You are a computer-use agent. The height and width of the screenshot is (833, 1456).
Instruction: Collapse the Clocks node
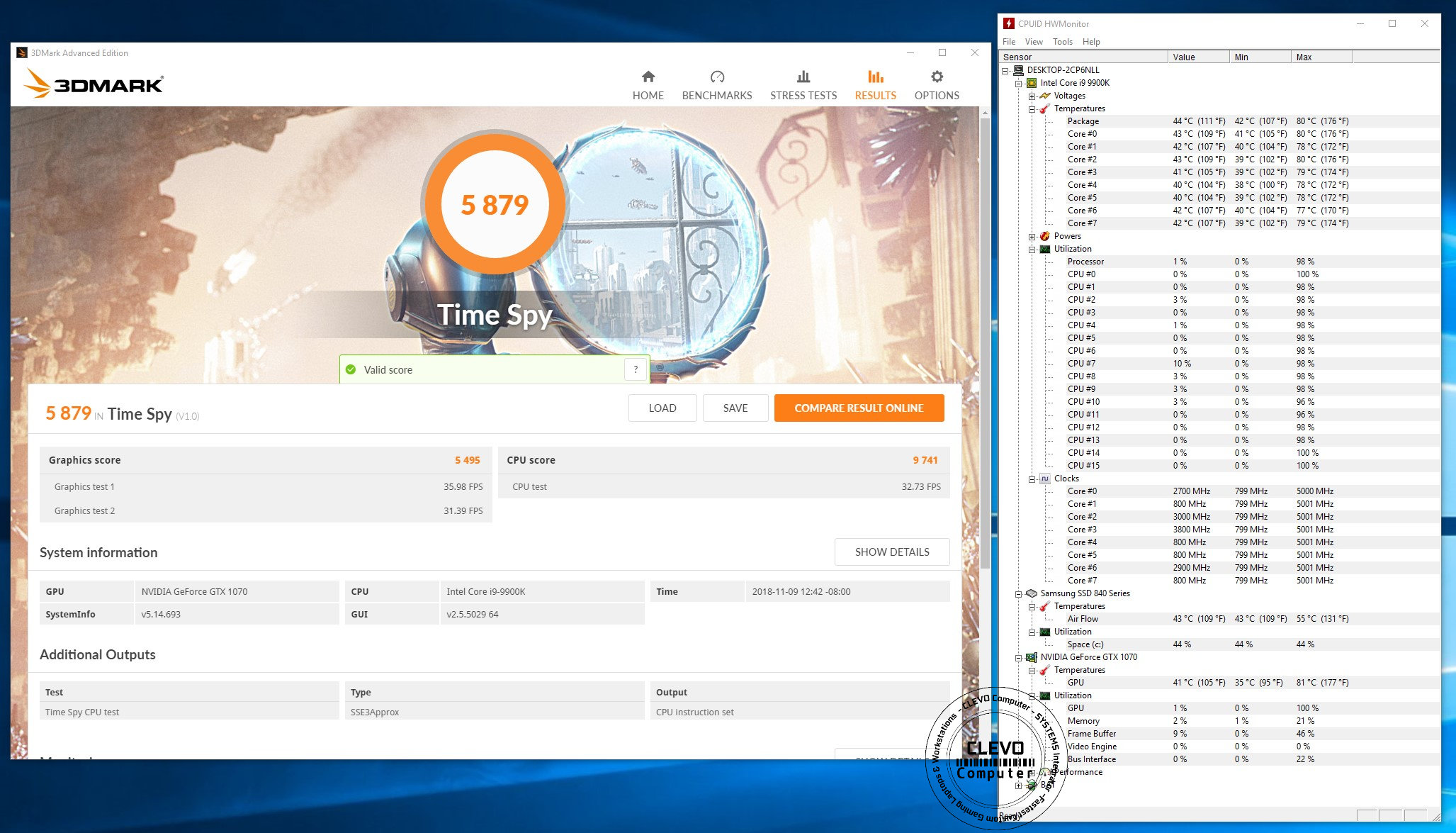pos(1032,479)
